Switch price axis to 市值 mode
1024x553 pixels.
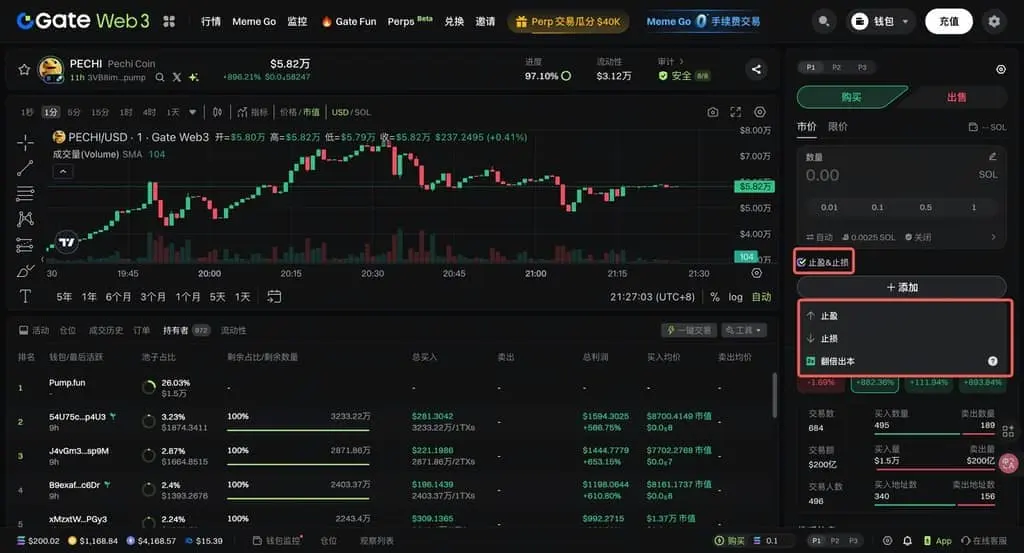tap(311, 112)
